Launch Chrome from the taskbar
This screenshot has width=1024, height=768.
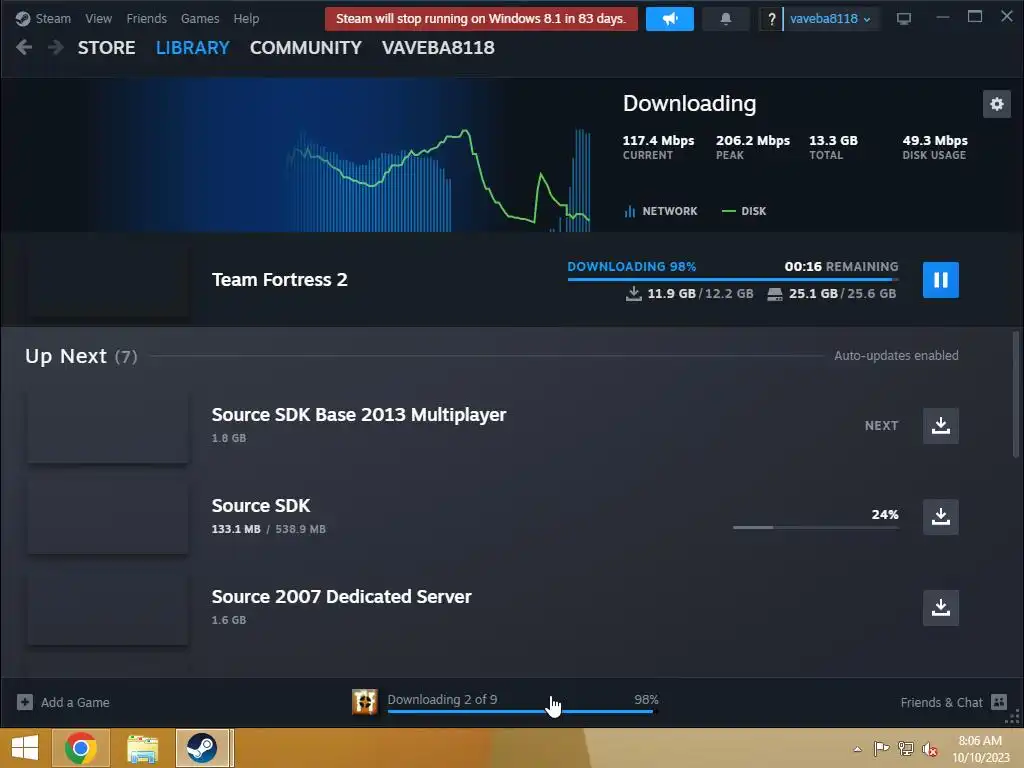tap(81, 748)
